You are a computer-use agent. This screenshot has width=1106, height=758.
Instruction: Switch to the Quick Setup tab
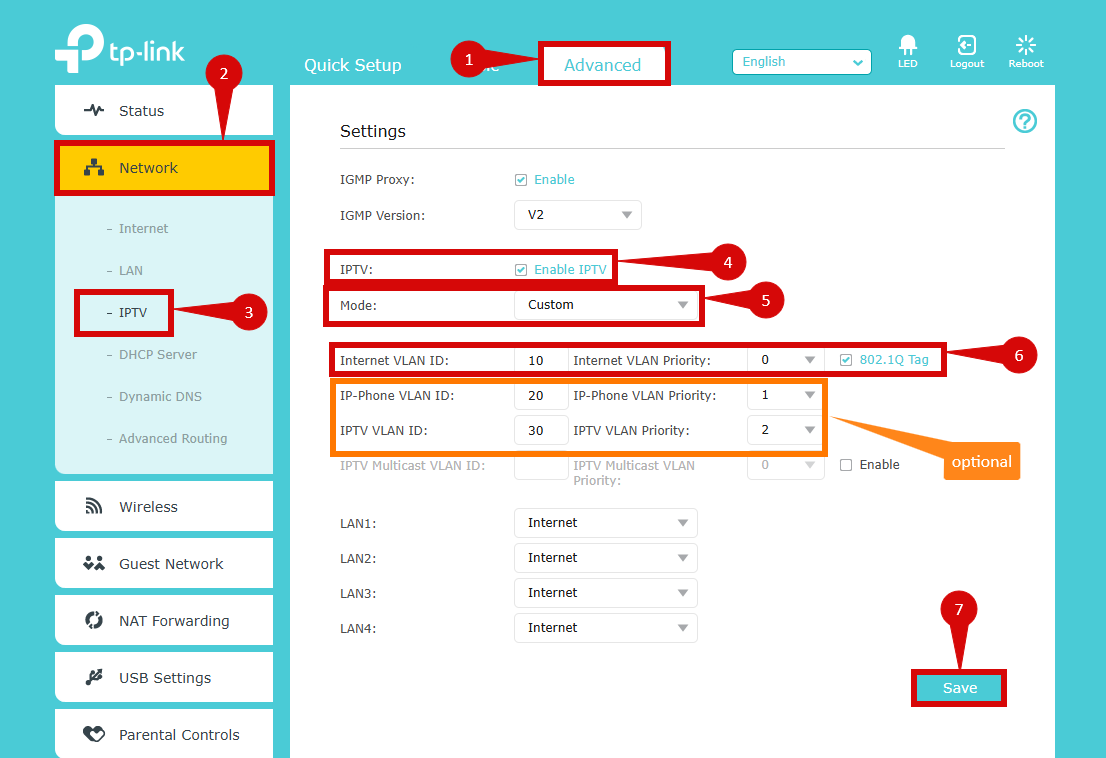[352, 65]
